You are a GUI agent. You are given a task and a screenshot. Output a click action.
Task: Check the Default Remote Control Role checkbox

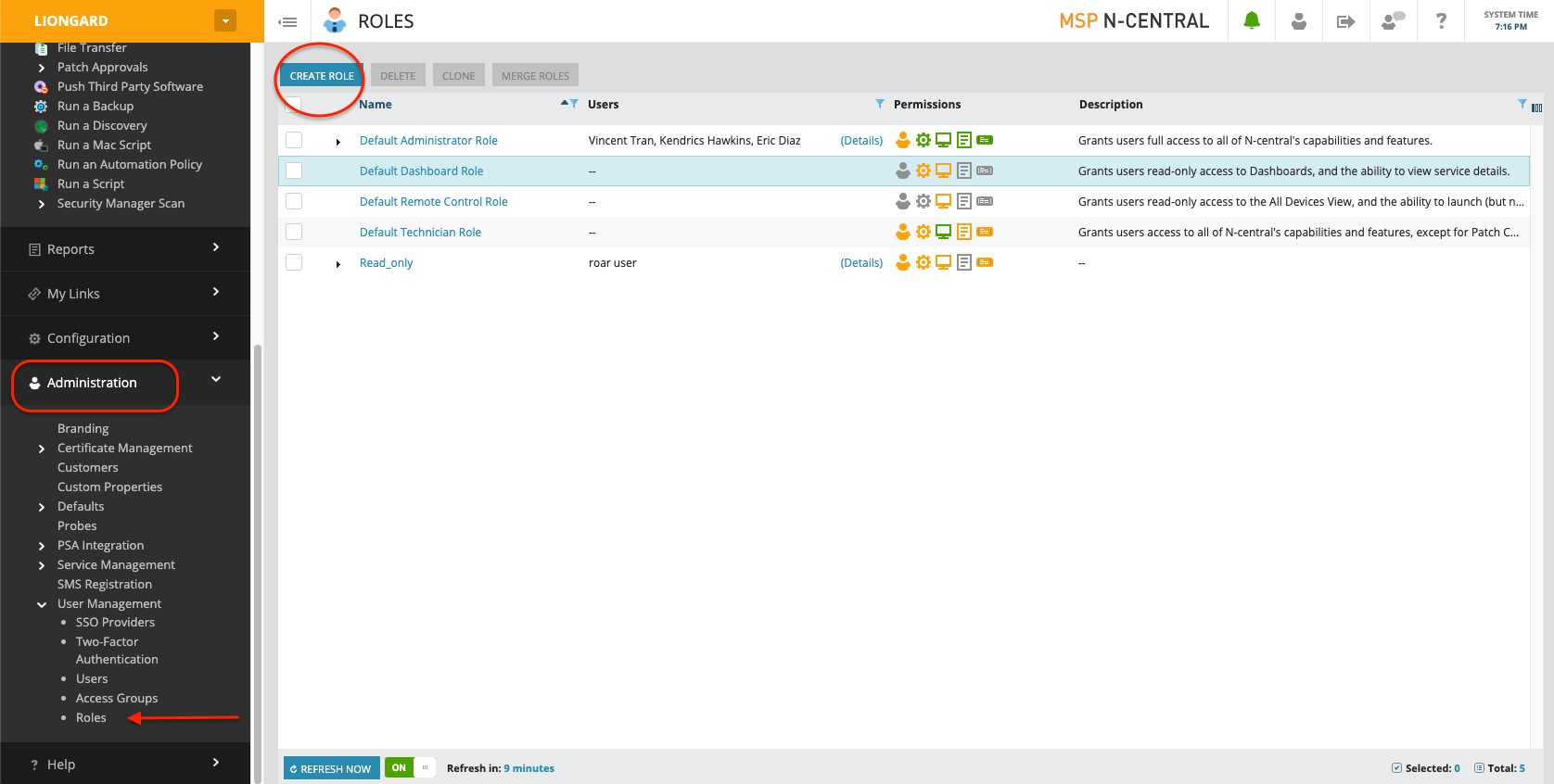[x=294, y=201]
